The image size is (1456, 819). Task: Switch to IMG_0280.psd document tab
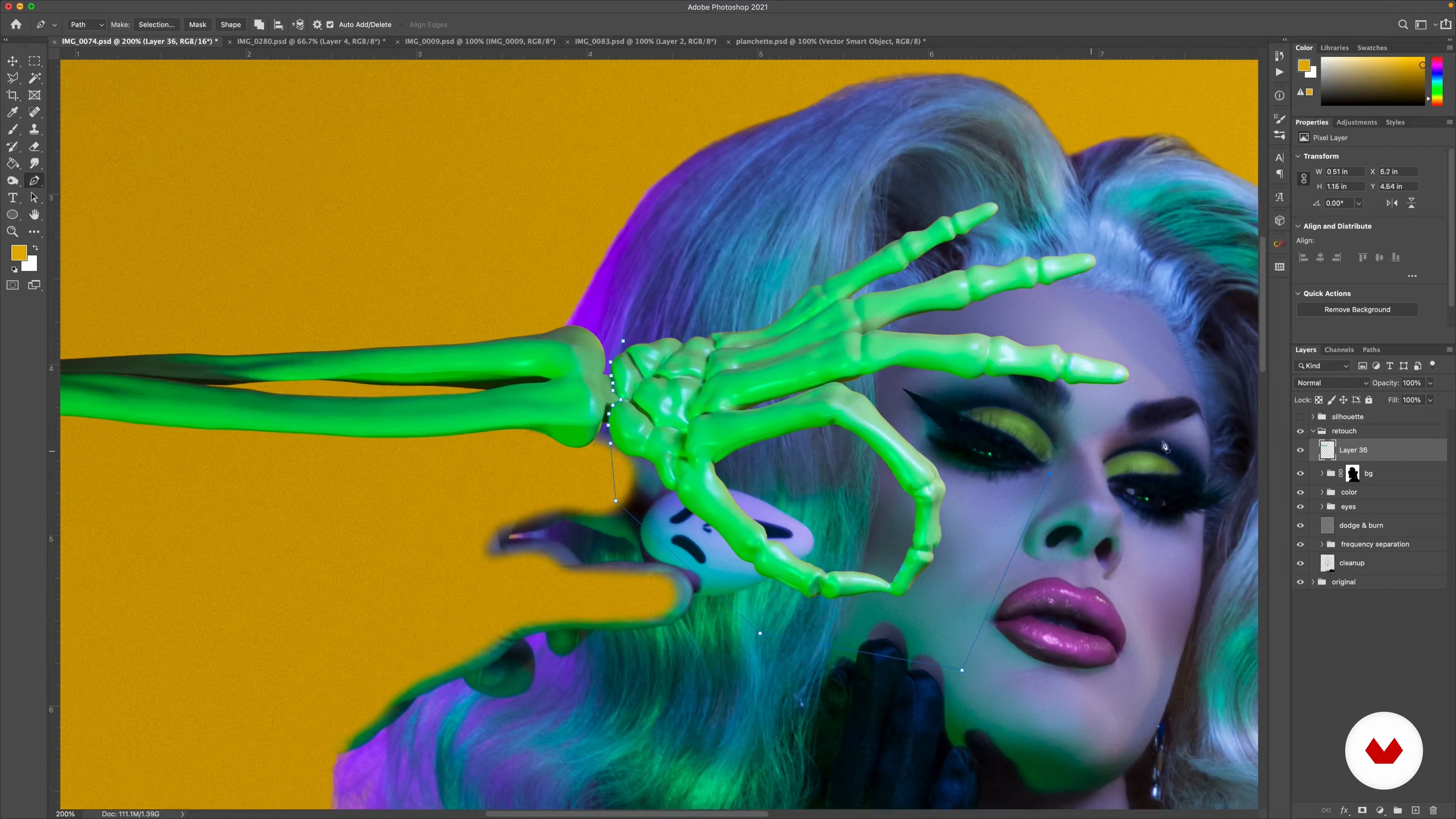311,41
